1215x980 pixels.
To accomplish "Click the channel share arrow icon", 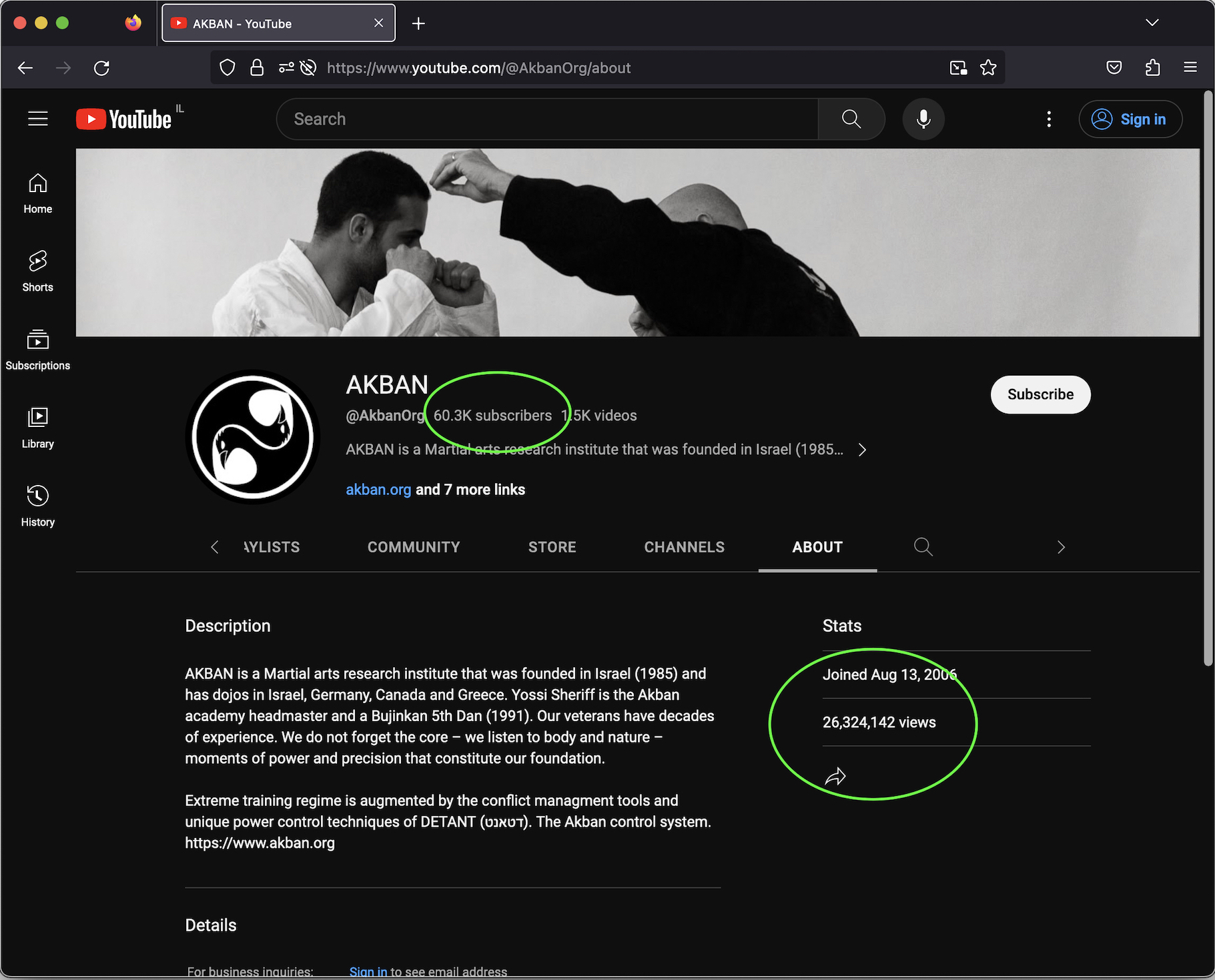I will point(835,777).
